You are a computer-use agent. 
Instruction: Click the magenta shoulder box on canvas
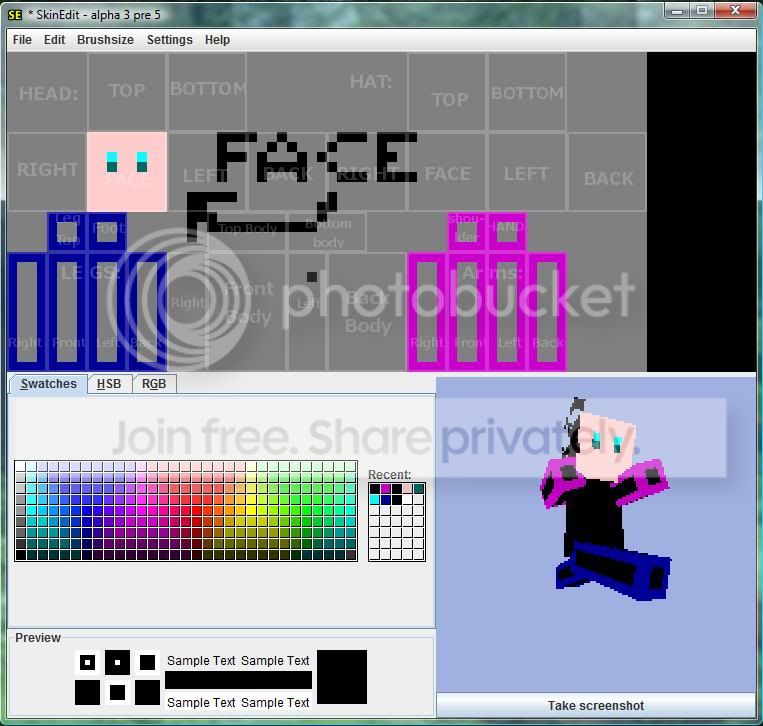[x=466, y=231]
